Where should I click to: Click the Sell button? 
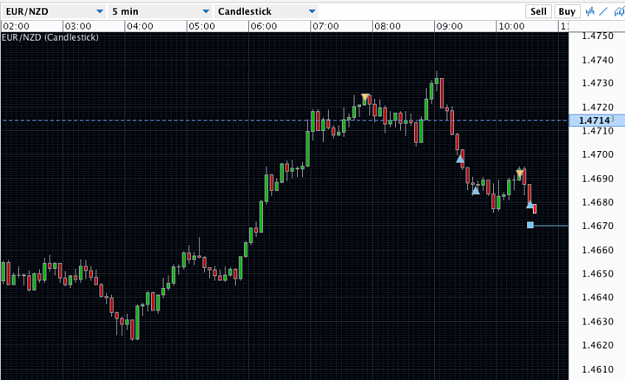pos(538,12)
